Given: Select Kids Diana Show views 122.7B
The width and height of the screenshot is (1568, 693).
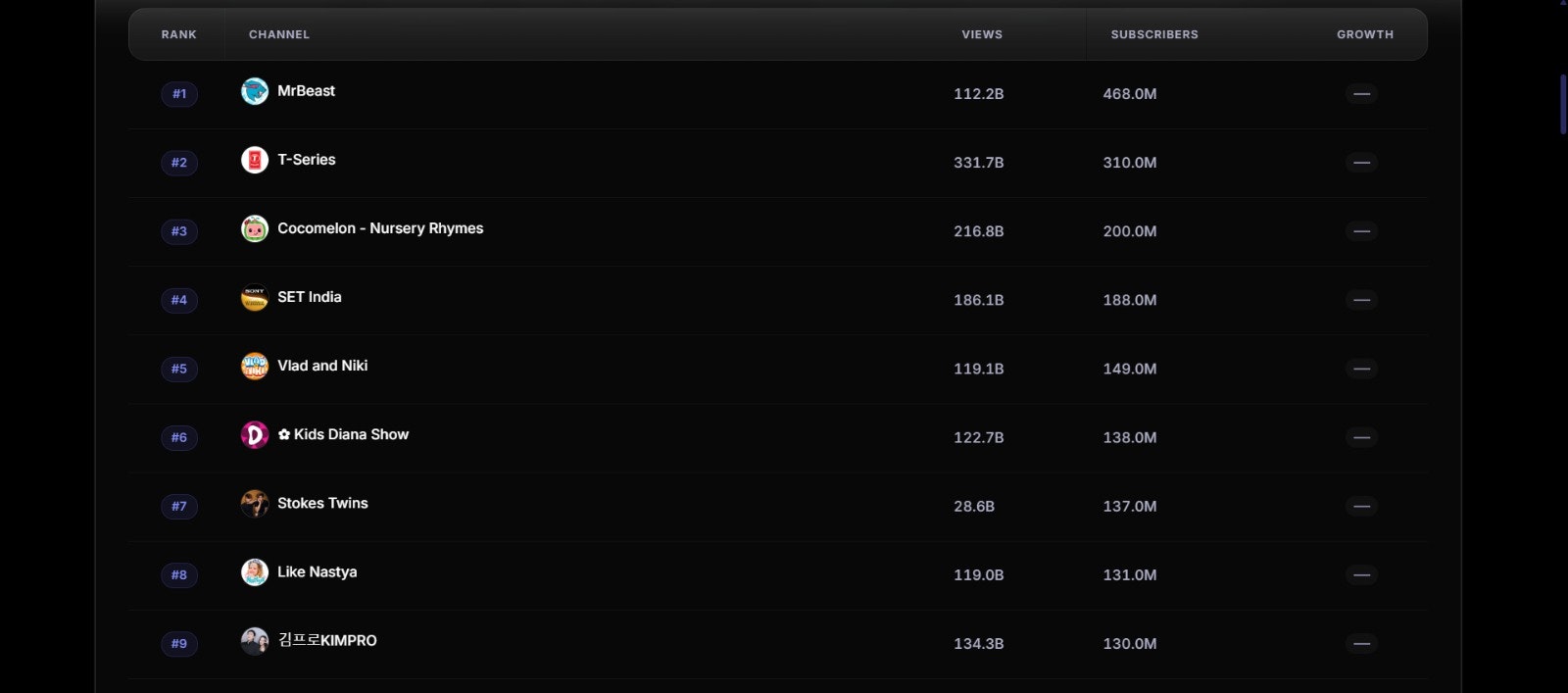Looking at the screenshot, I should [x=978, y=437].
